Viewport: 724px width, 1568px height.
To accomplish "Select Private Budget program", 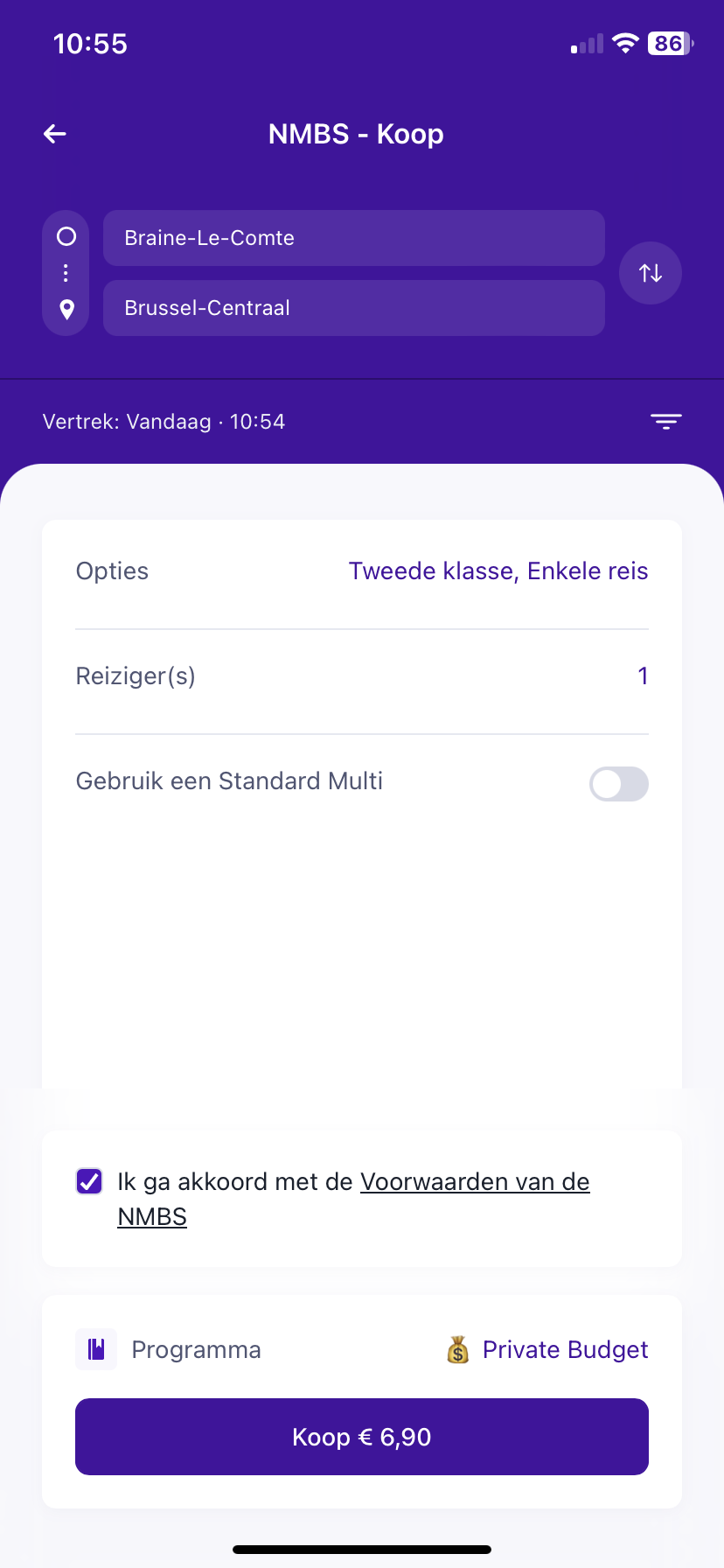I will (565, 1350).
